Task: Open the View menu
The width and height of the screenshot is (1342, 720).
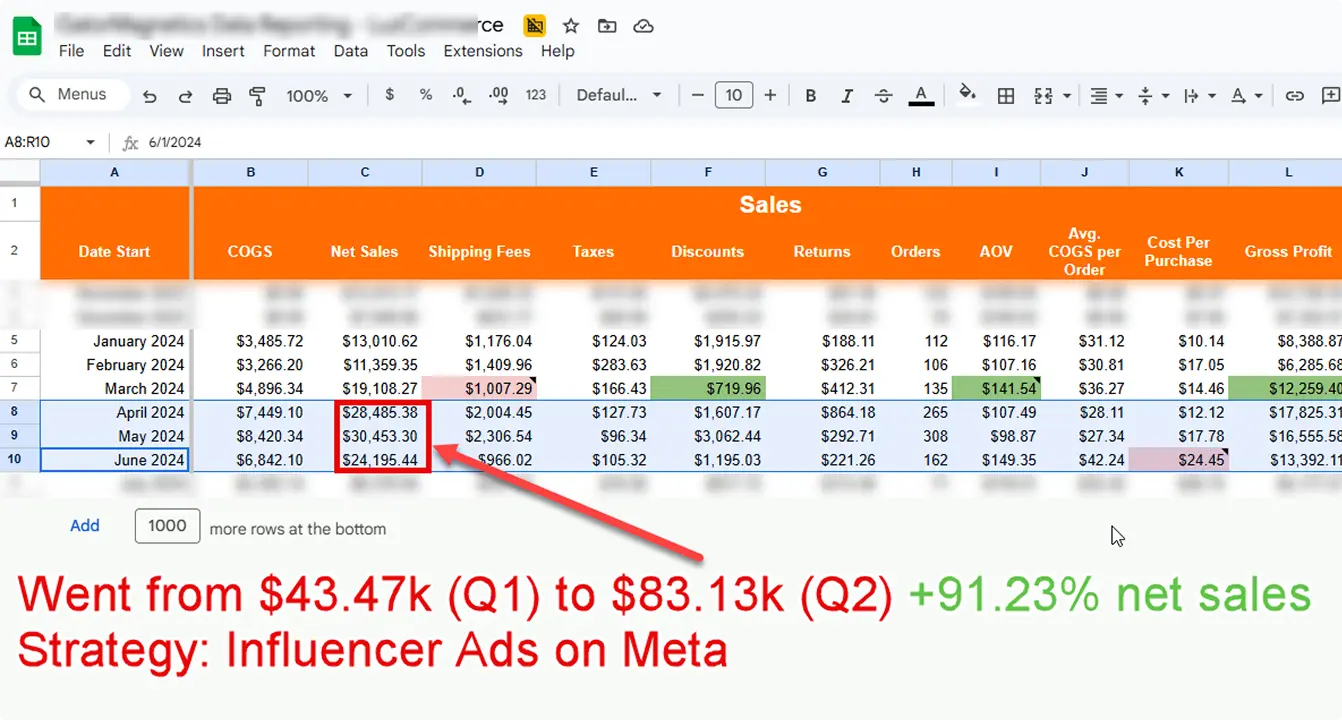Action: pos(166,51)
